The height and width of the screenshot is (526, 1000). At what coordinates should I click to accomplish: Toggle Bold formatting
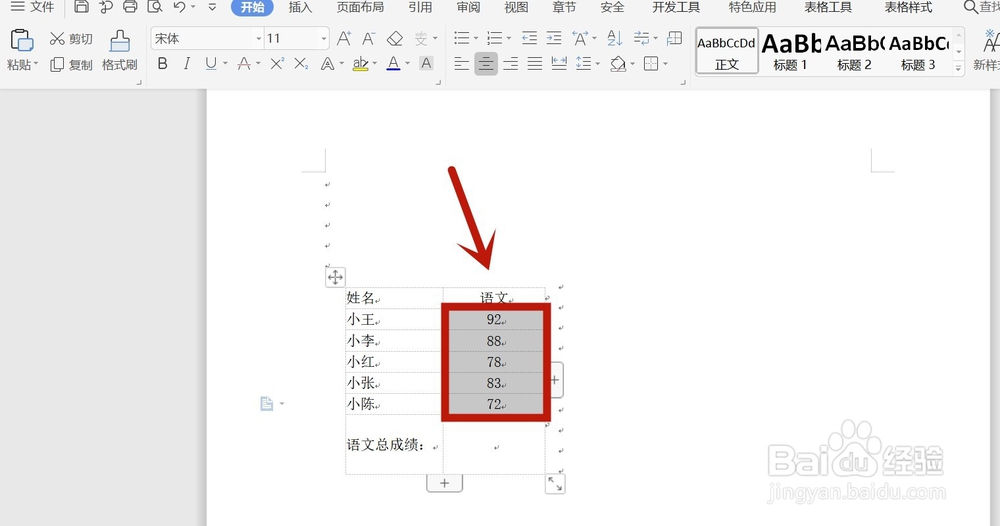[x=163, y=63]
